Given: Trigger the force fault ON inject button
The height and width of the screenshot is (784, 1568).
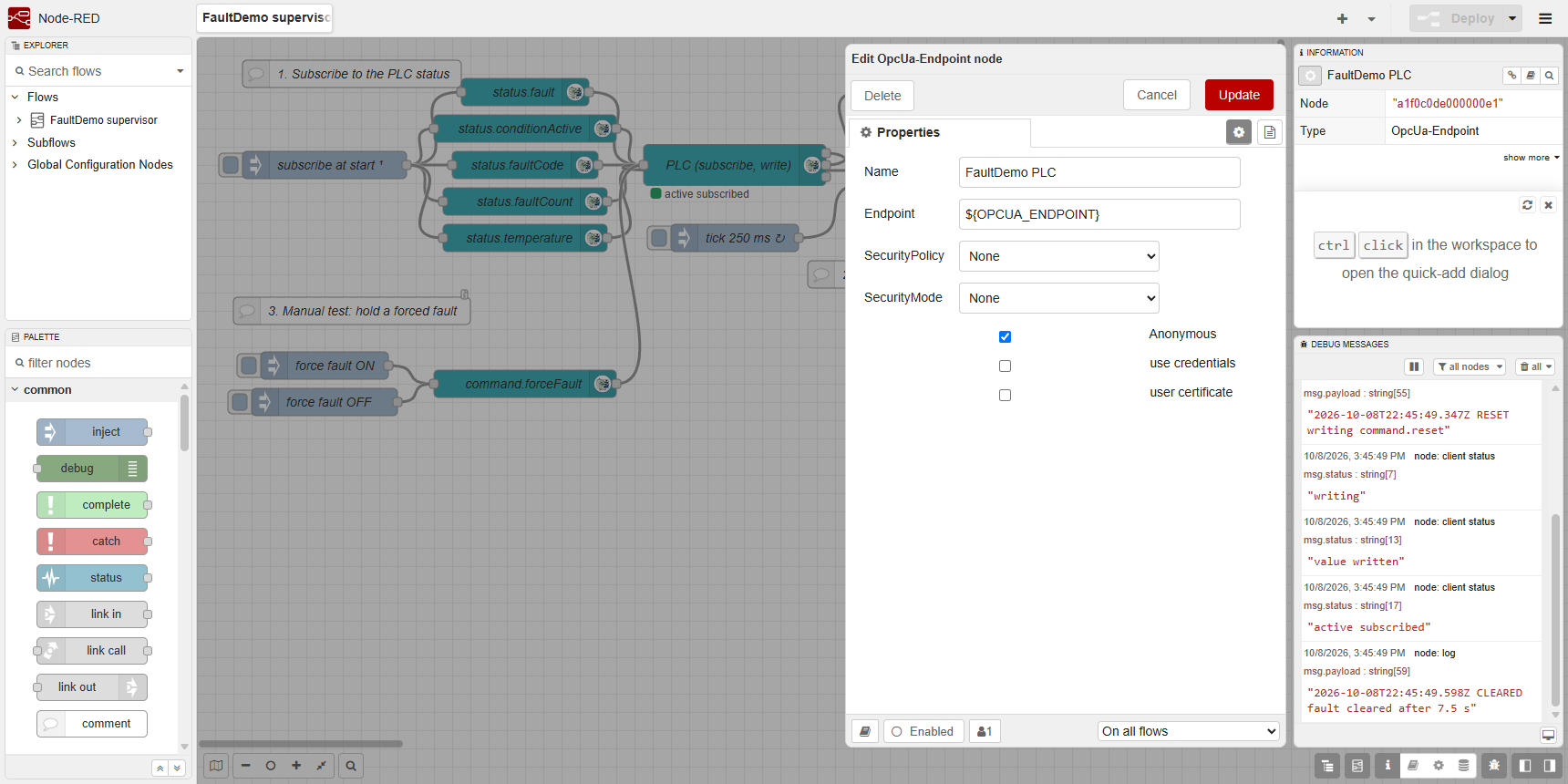Looking at the screenshot, I should pyautogui.click(x=248, y=366).
